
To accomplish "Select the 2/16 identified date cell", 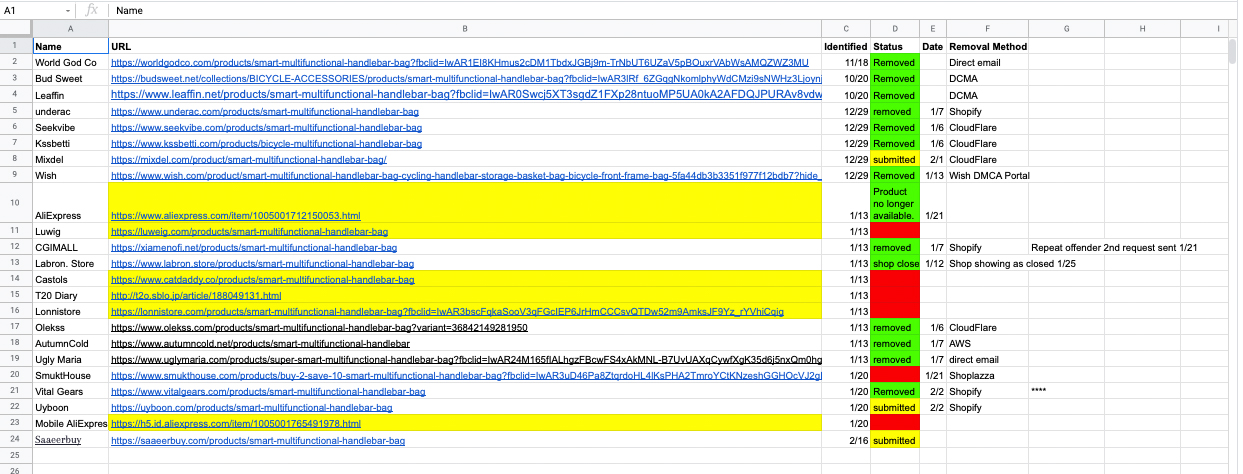I will 846,441.
